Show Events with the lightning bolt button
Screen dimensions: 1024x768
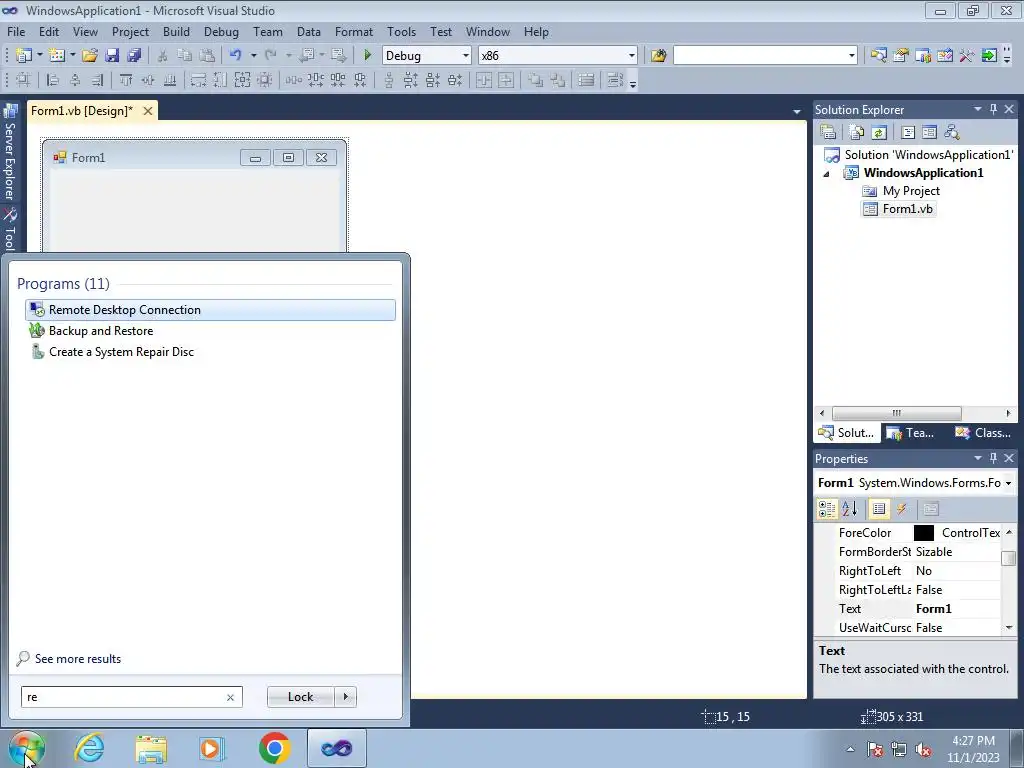click(x=901, y=509)
